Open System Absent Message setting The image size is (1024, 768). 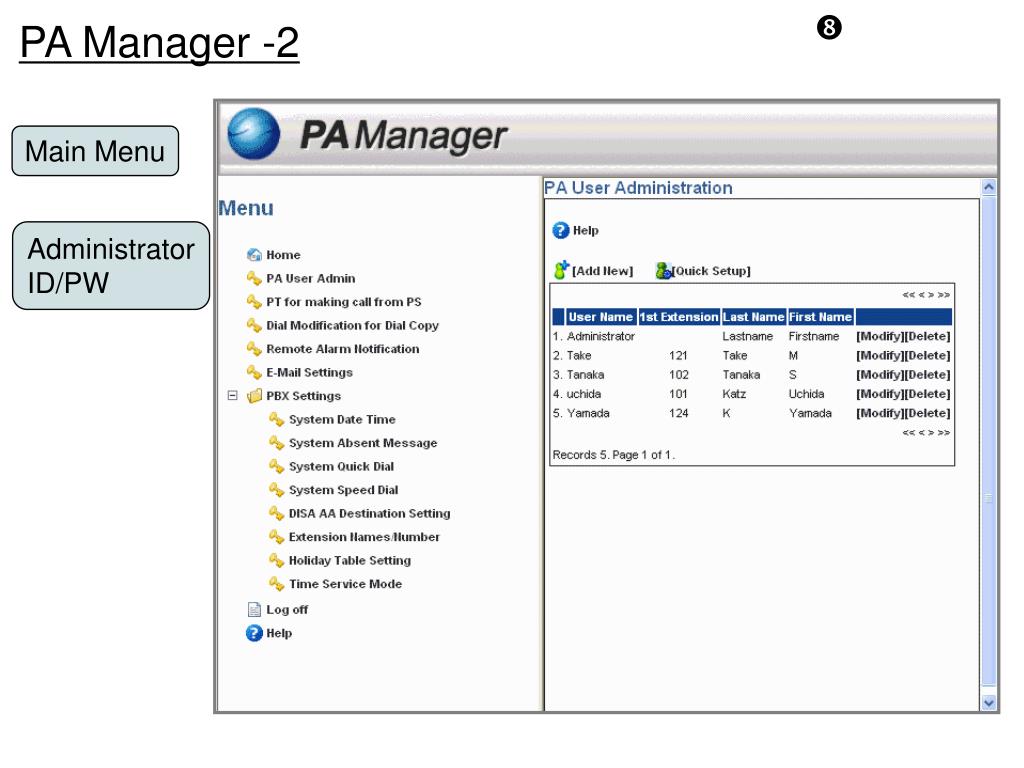(x=363, y=443)
